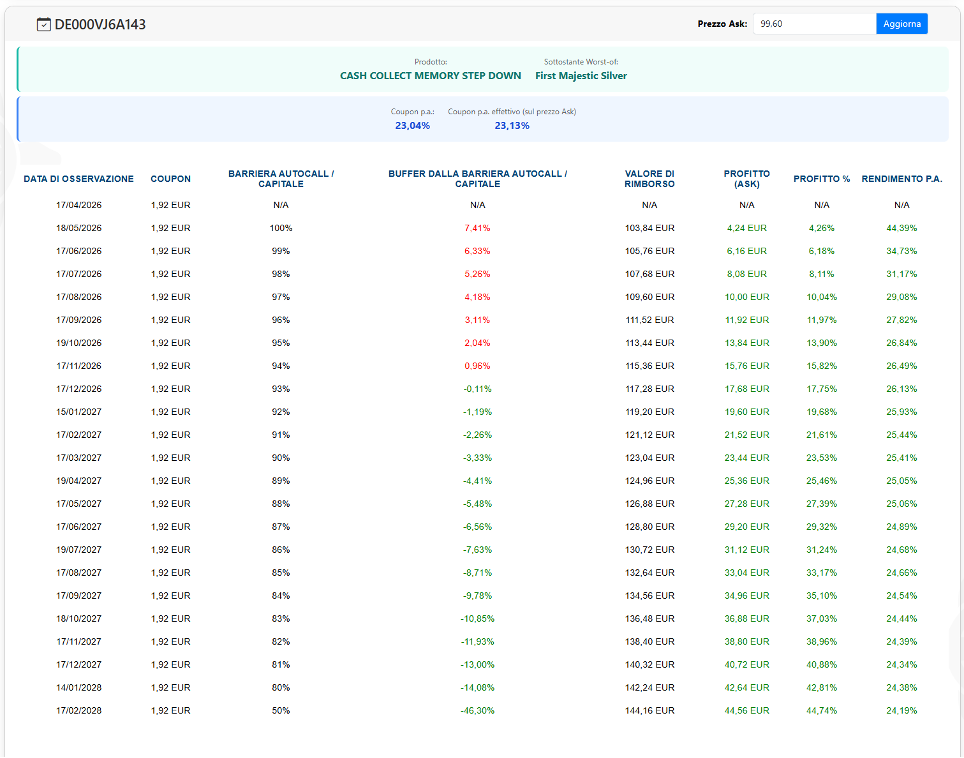The width and height of the screenshot is (964, 758).
Task: Click the Coupon column header
Action: (x=170, y=179)
